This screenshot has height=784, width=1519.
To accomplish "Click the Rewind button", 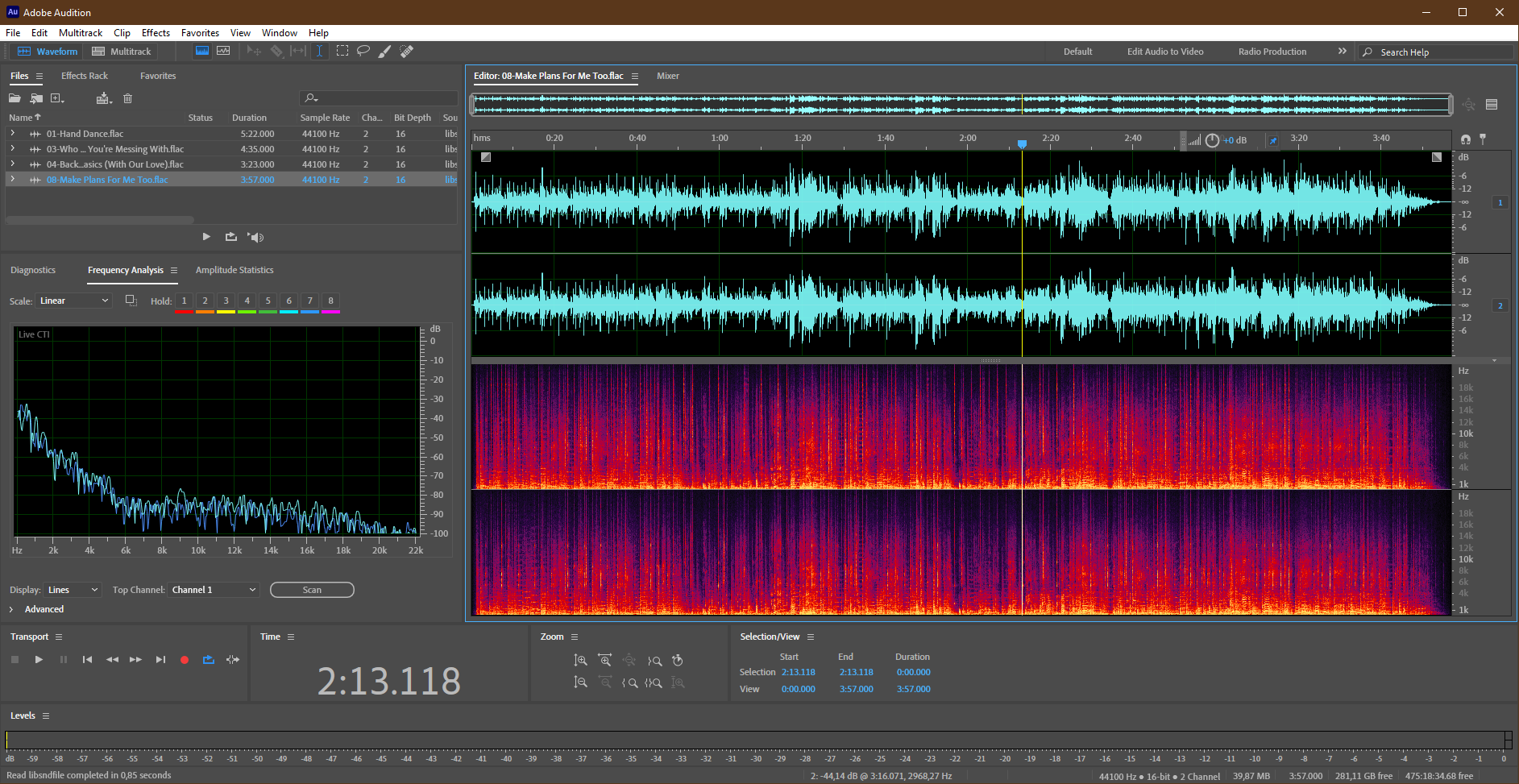I will click(x=112, y=660).
